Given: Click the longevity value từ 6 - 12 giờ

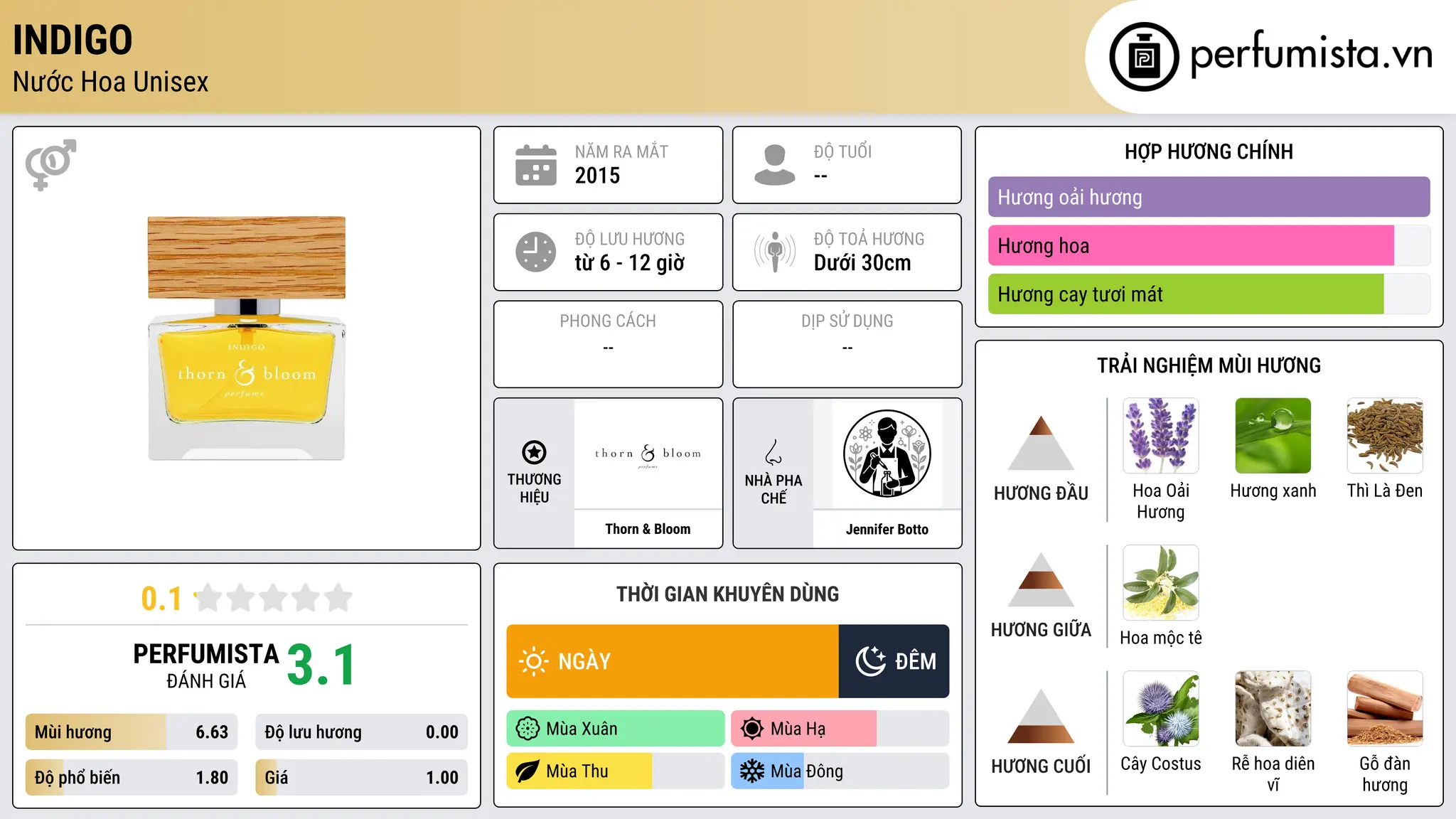Looking at the screenshot, I should click(x=629, y=263).
